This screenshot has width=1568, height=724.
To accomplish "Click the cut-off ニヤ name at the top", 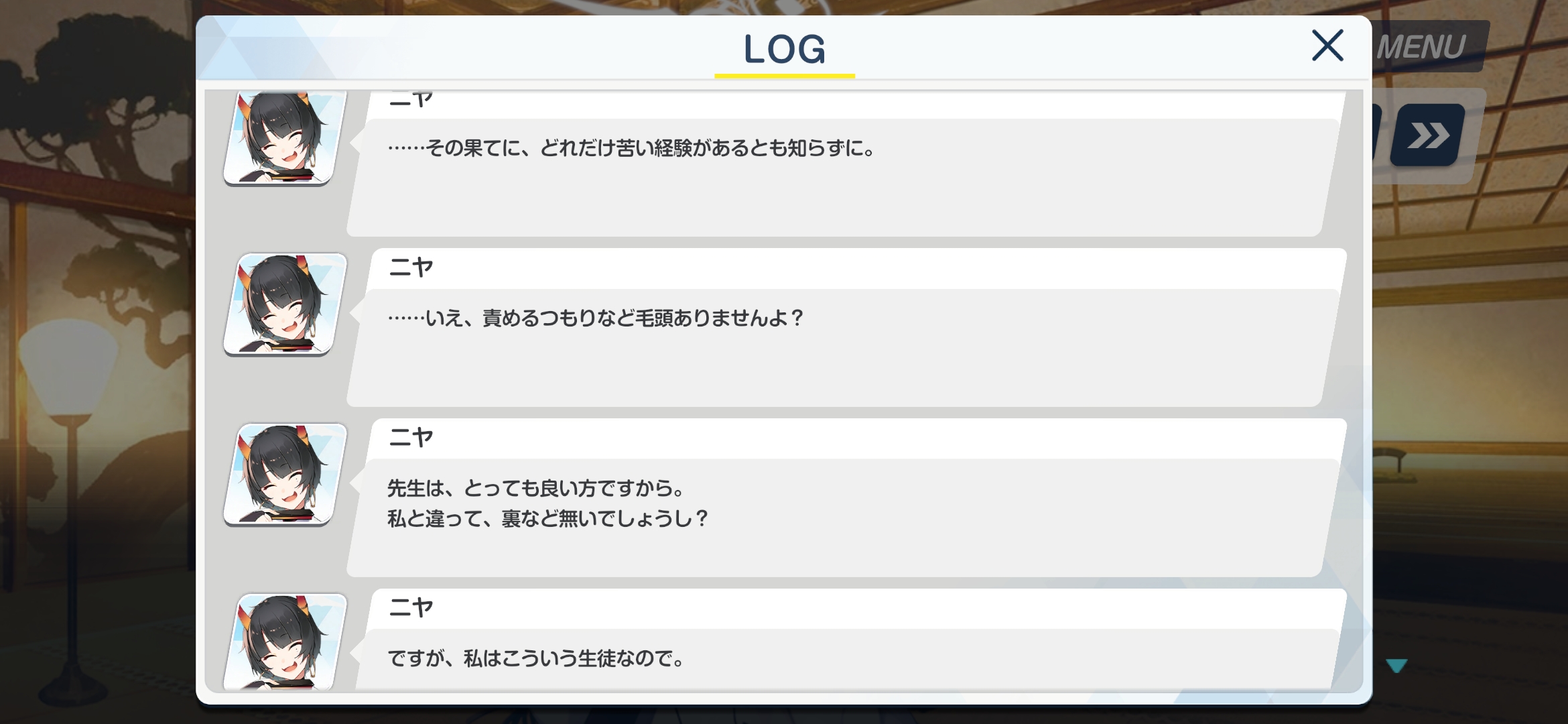I will tap(411, 100).
